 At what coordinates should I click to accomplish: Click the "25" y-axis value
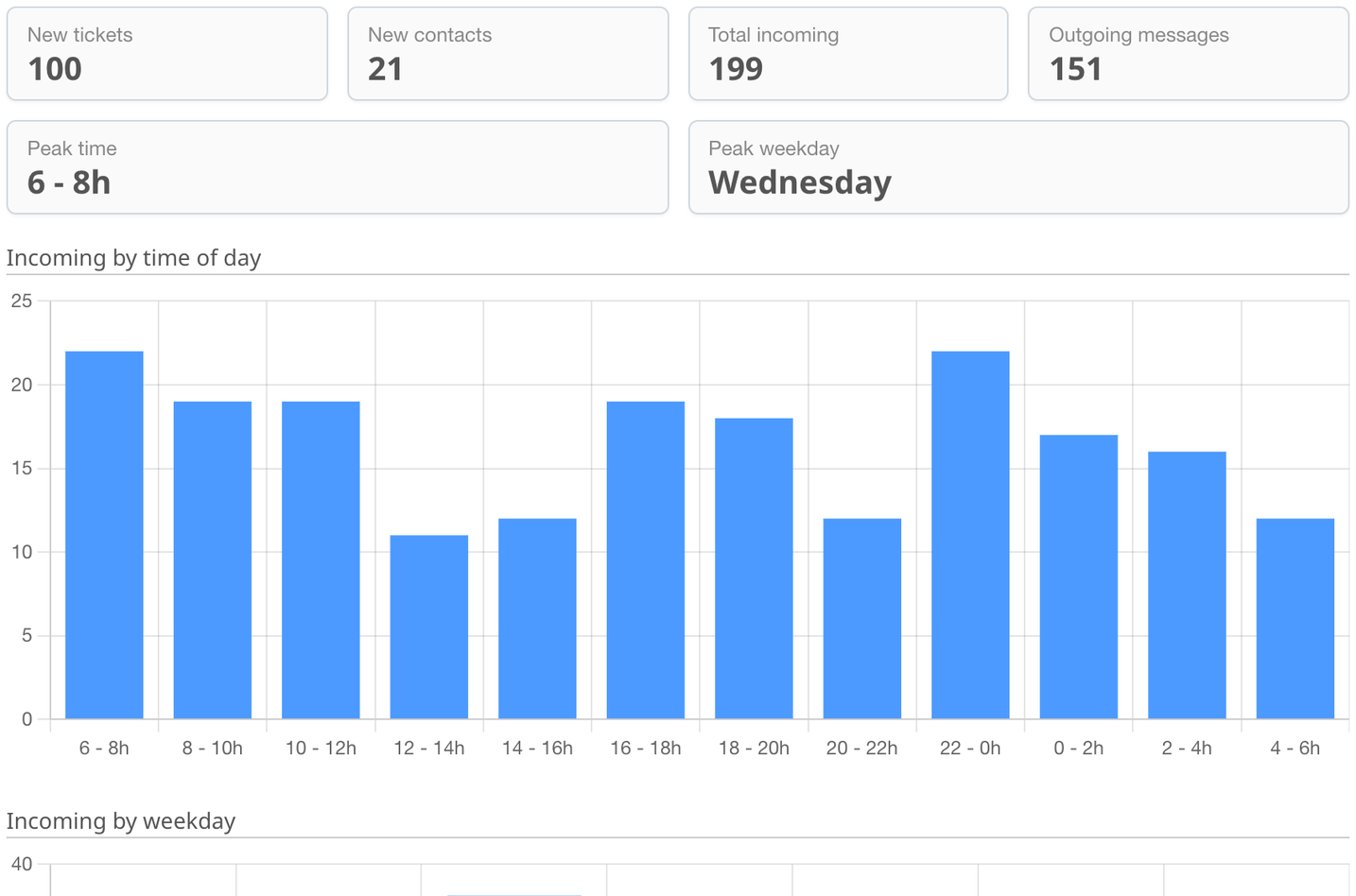pos(22,301)
